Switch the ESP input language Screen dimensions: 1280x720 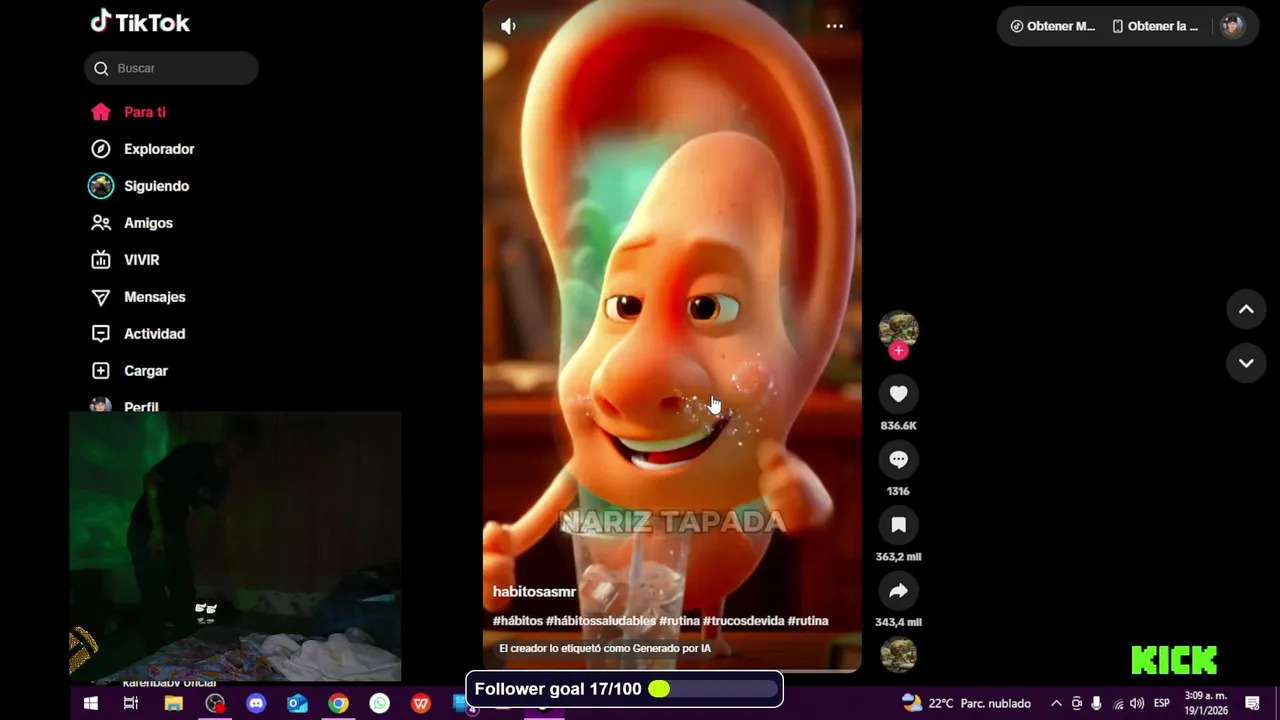(x=1162, y=704)
